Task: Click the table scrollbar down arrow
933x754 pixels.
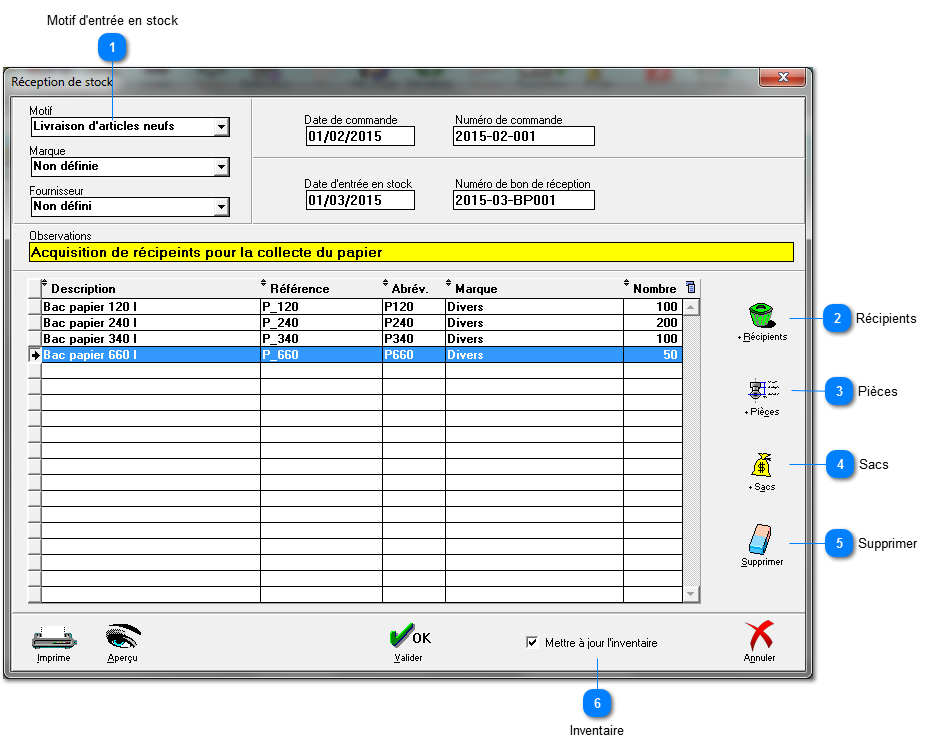Action: pyautogui.click(x=691, y=594)
